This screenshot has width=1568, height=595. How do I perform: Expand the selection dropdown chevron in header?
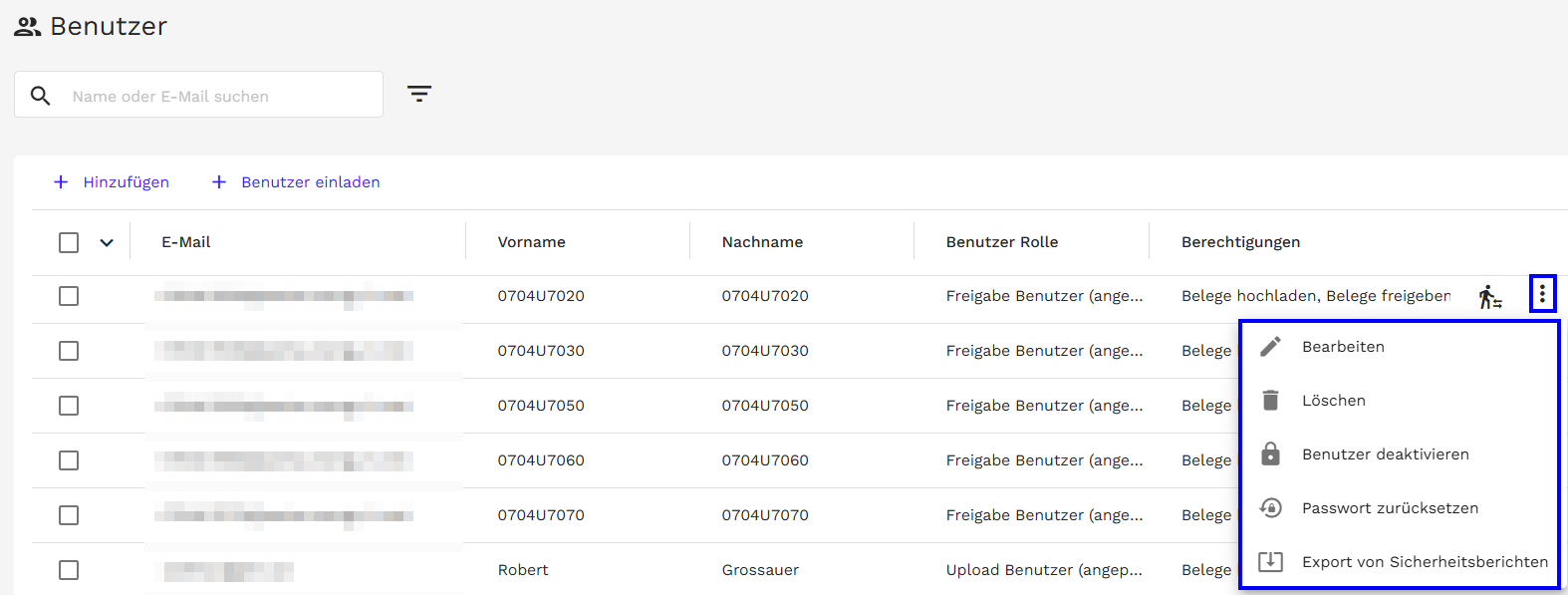pos(107,242)
